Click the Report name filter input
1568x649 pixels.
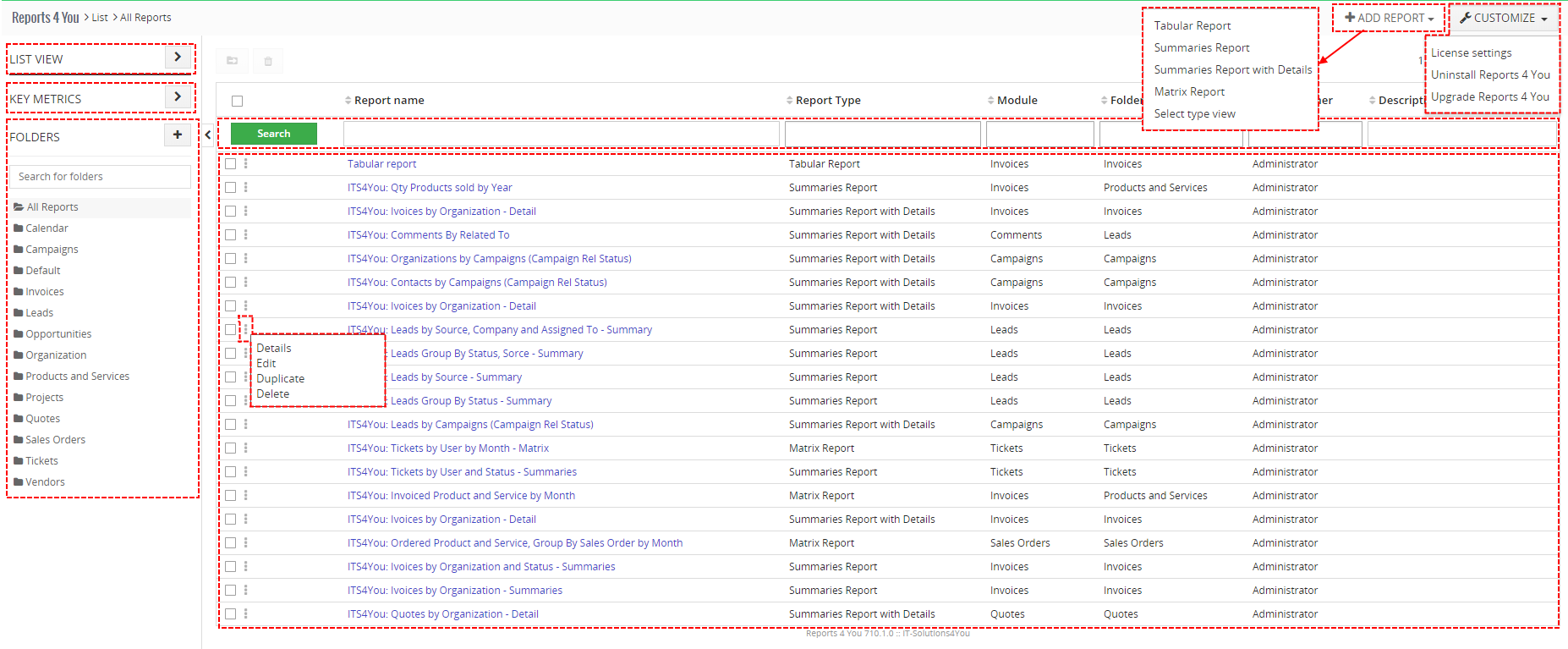click(x=562, y=134)
